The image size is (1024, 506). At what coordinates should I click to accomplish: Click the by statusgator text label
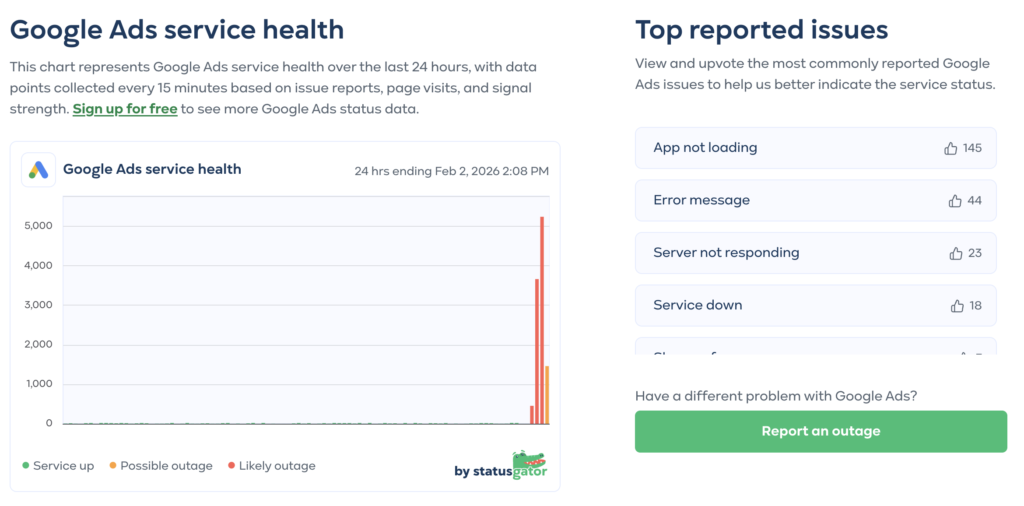[483, 471]
